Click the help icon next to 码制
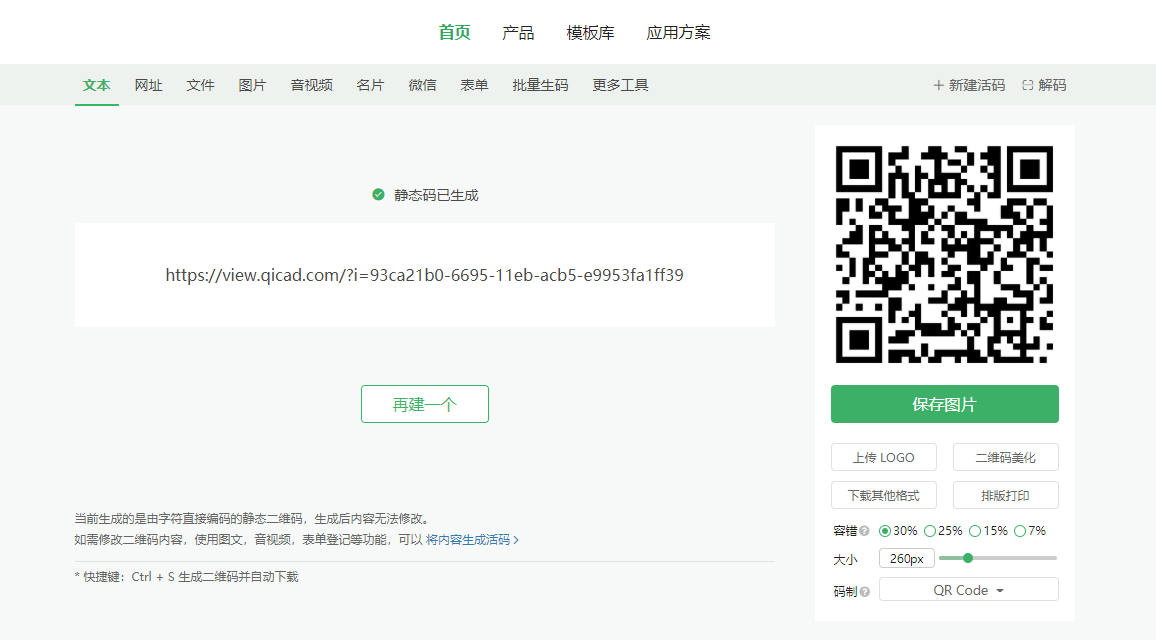 (864, 591)
